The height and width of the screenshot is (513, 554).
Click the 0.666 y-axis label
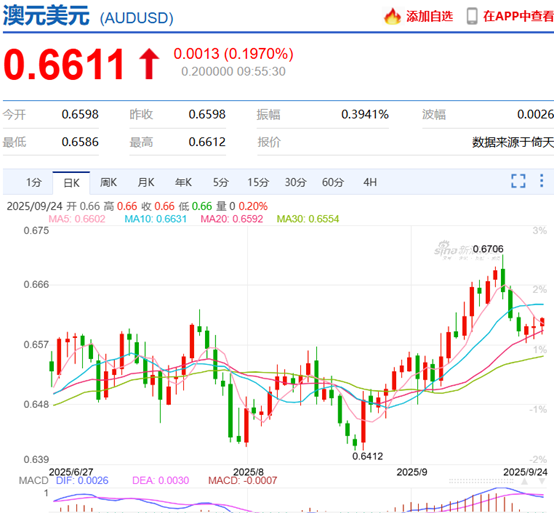coord(36,285)
